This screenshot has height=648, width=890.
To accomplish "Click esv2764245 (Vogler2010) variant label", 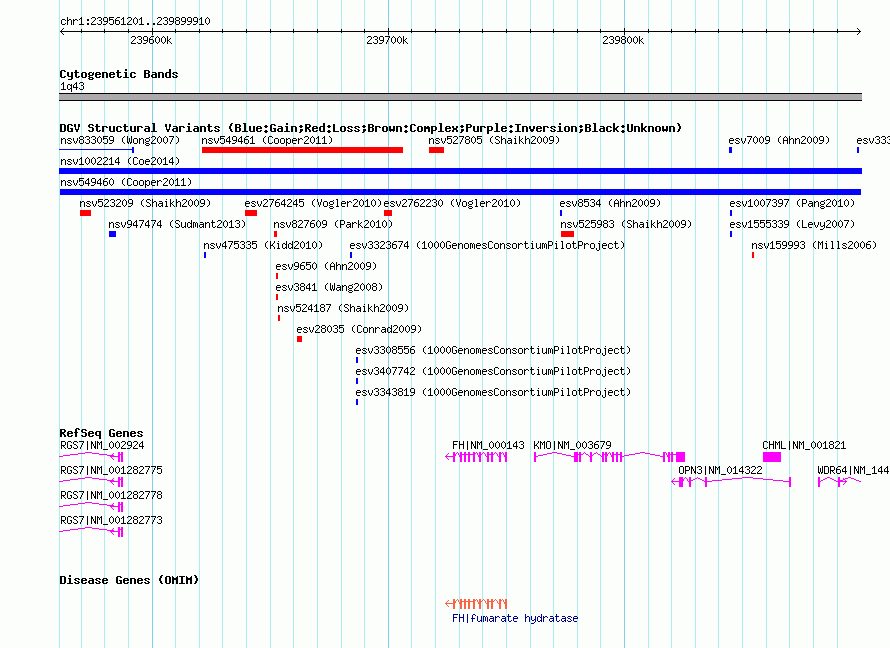I will (313, 203).
